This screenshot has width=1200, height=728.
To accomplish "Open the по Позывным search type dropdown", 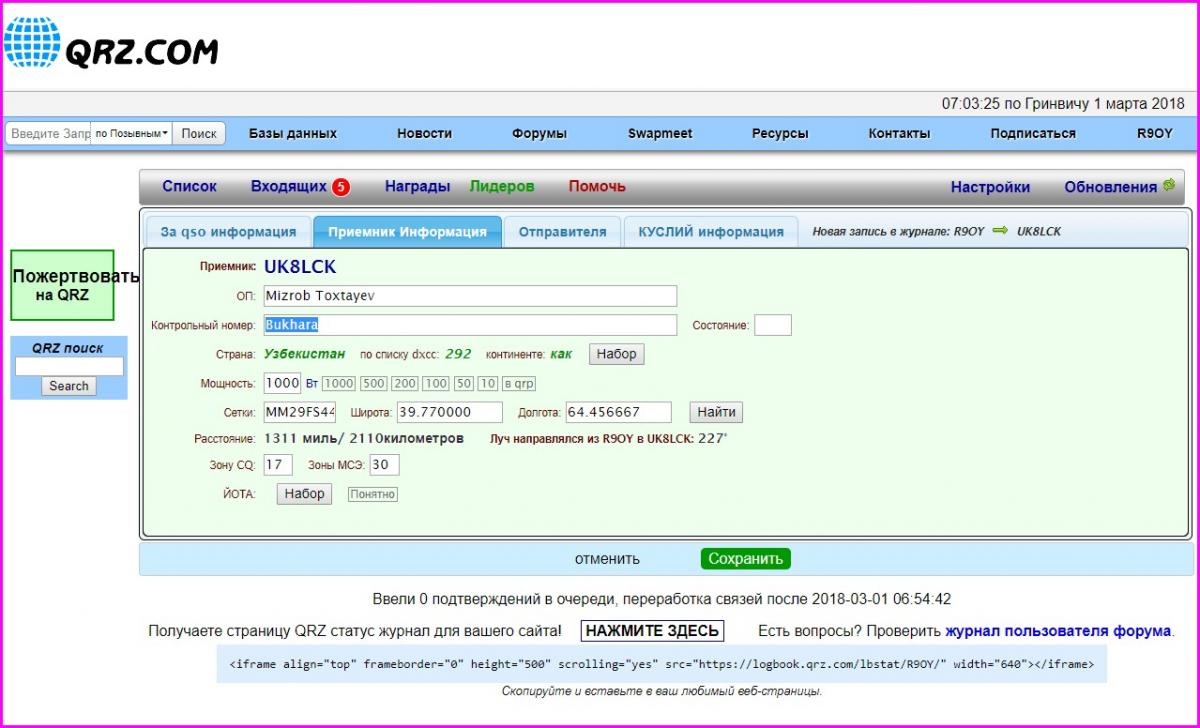I will (x=131, y=133).
